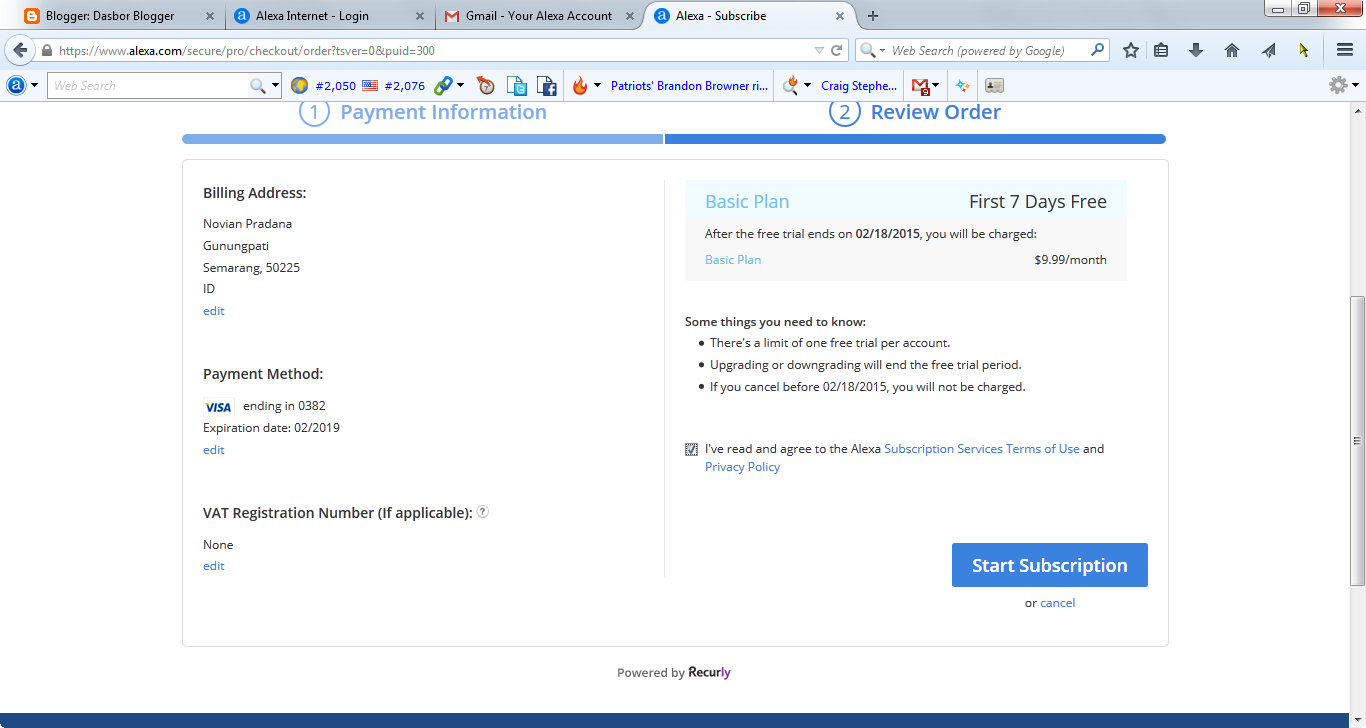Click the page lock security icon
1366x728 pixels.
(47, 50)
